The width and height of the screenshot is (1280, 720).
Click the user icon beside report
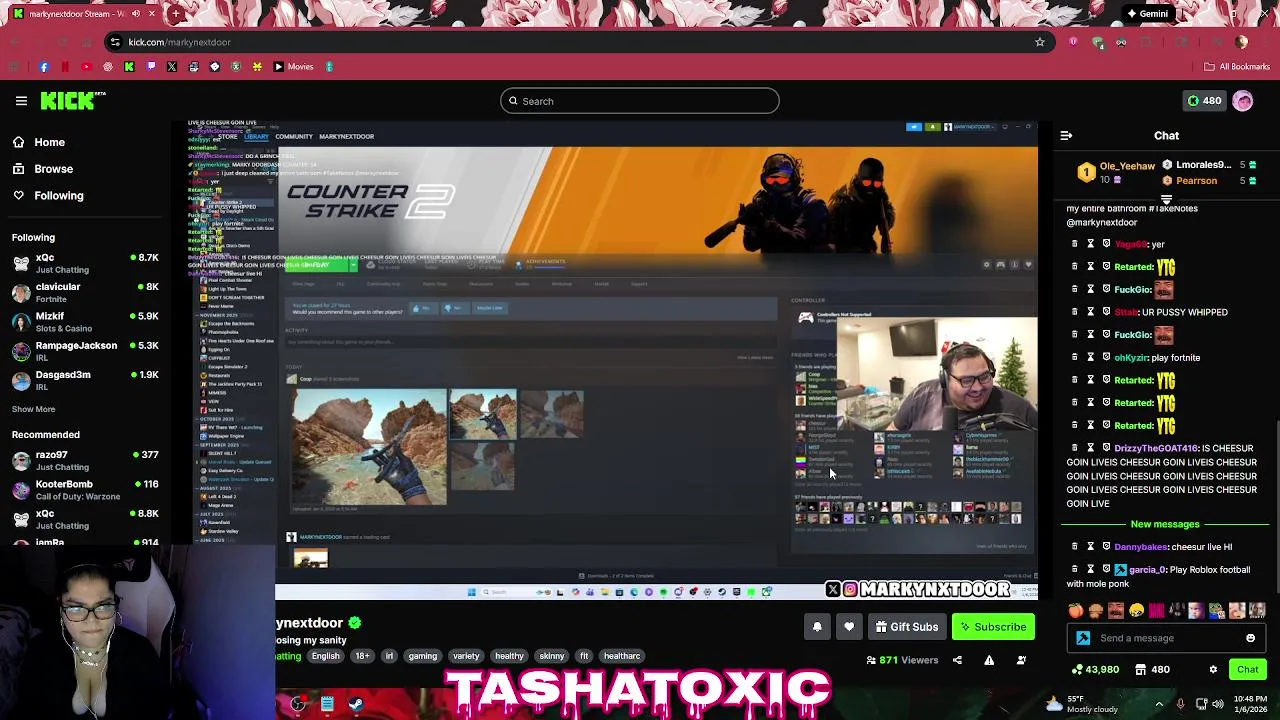point(1021,660)
